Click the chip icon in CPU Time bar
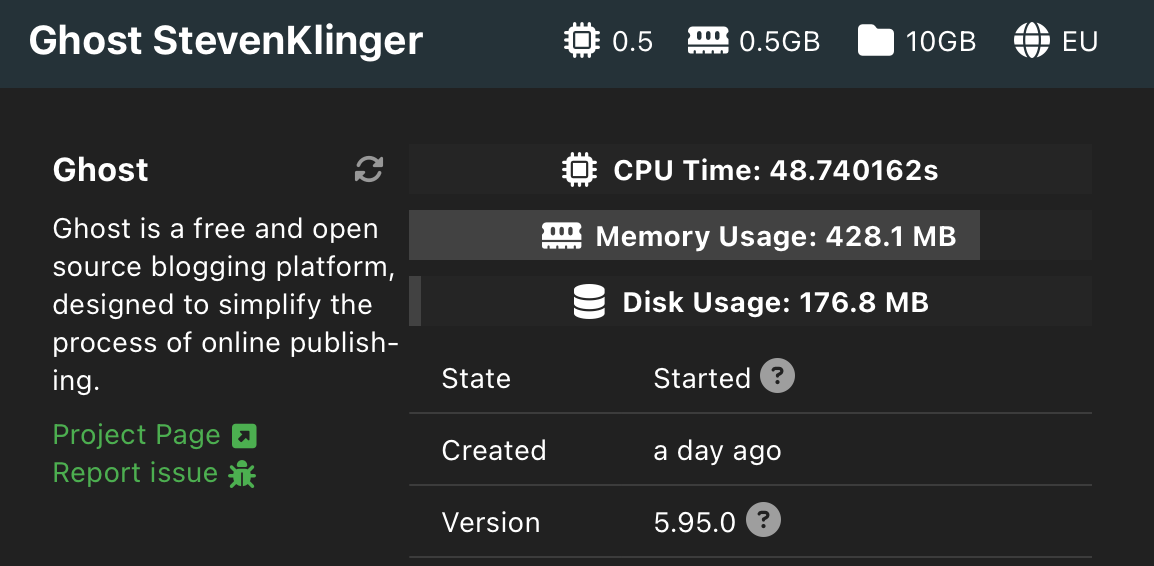This screenshot has width=1154, height=566. (580, 170)
